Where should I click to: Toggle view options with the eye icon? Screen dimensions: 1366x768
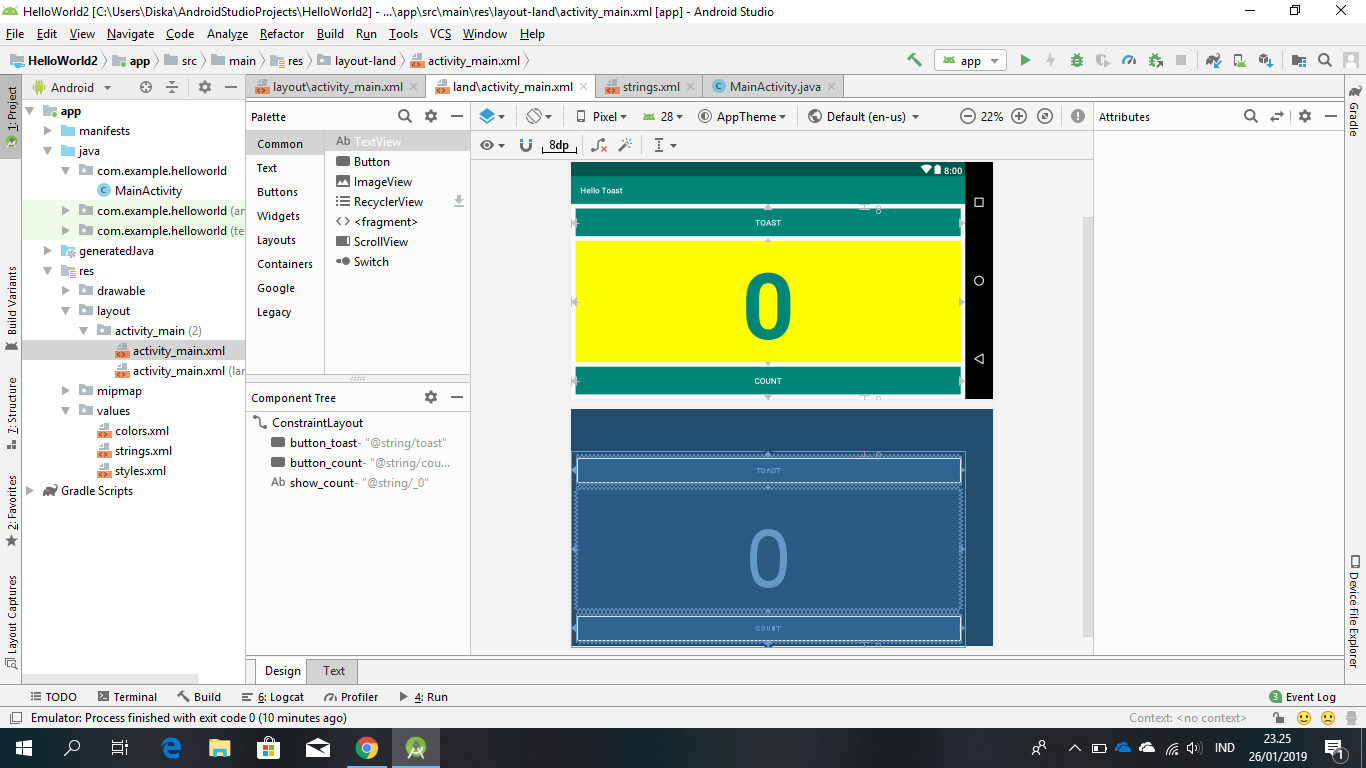coord(485,145)
